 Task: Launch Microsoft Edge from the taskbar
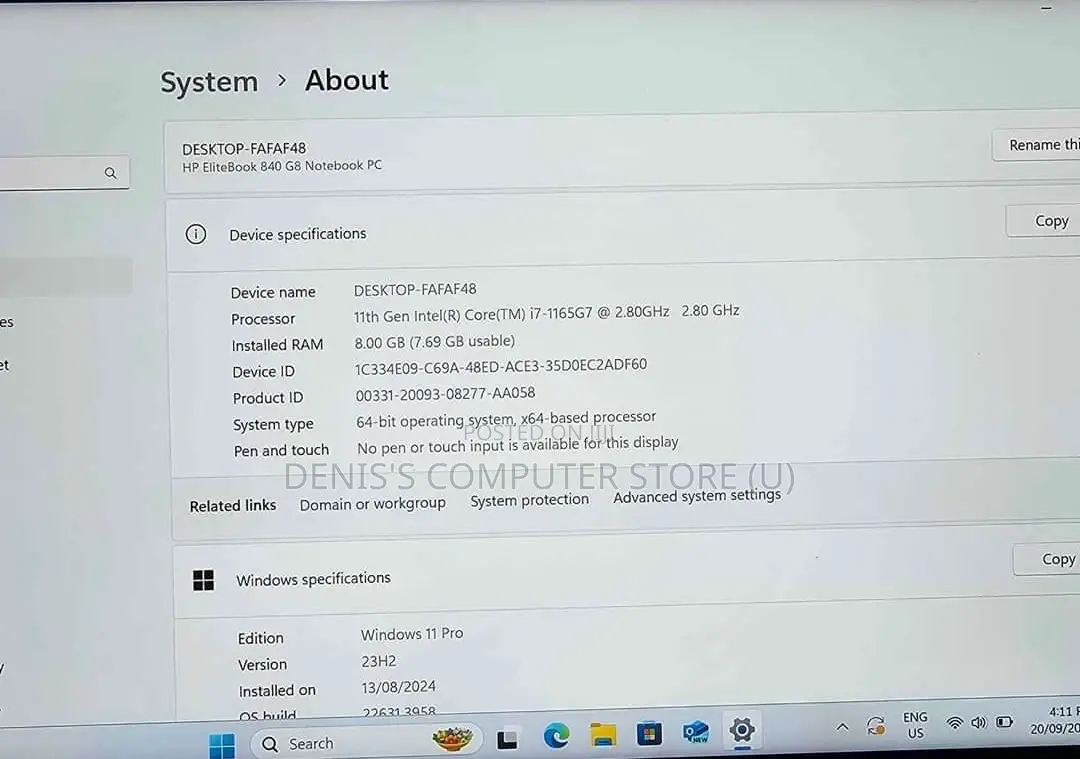click(x=556, y=736)
